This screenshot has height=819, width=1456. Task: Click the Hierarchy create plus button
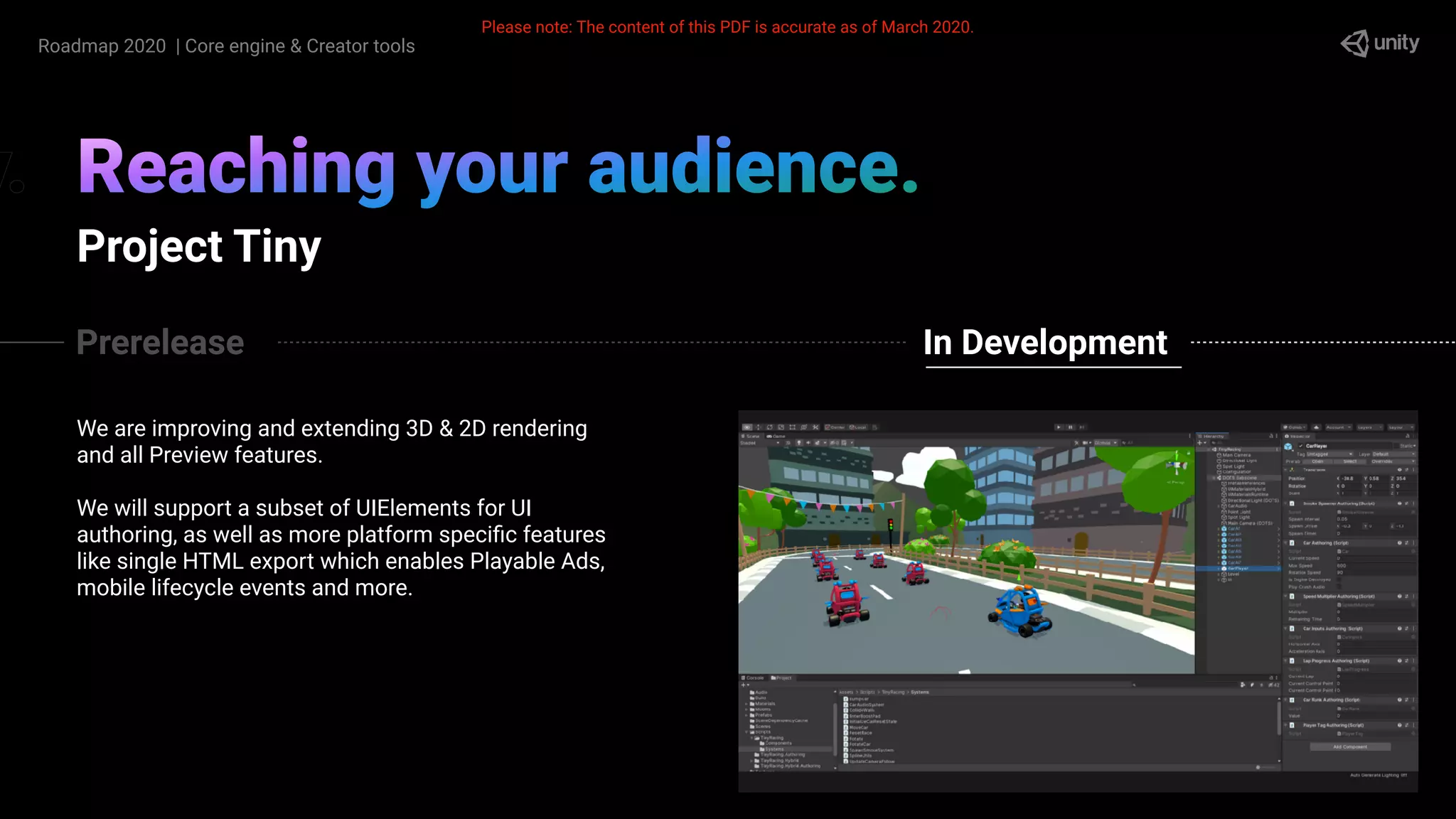click(1201, 443)
